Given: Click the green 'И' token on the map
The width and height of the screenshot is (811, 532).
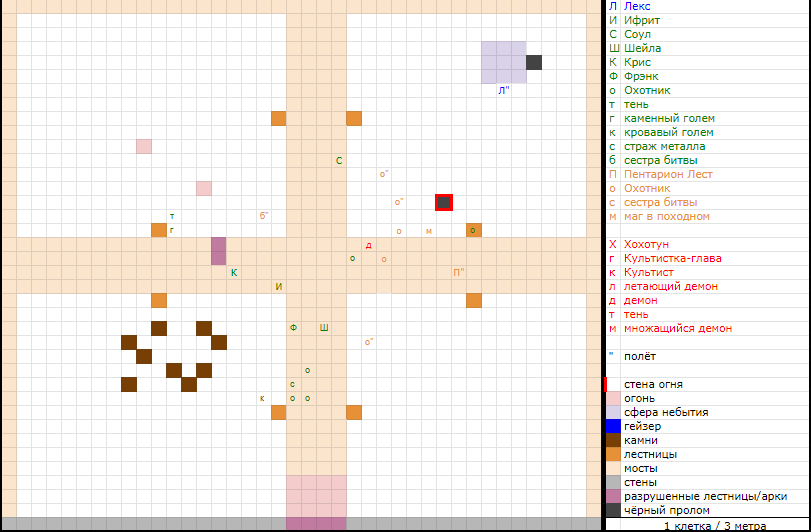Looking at the screenshot, I should [x=279, y=286].
